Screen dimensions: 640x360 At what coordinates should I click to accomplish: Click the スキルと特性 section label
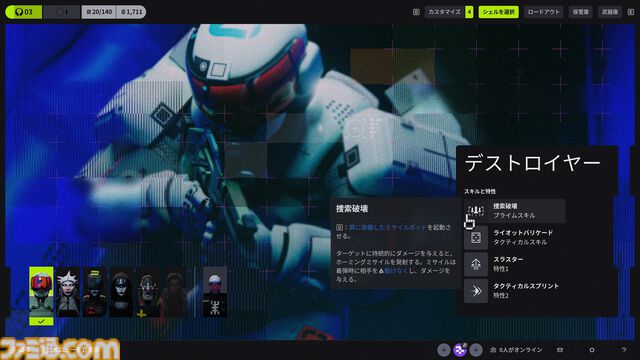[480, 191]
